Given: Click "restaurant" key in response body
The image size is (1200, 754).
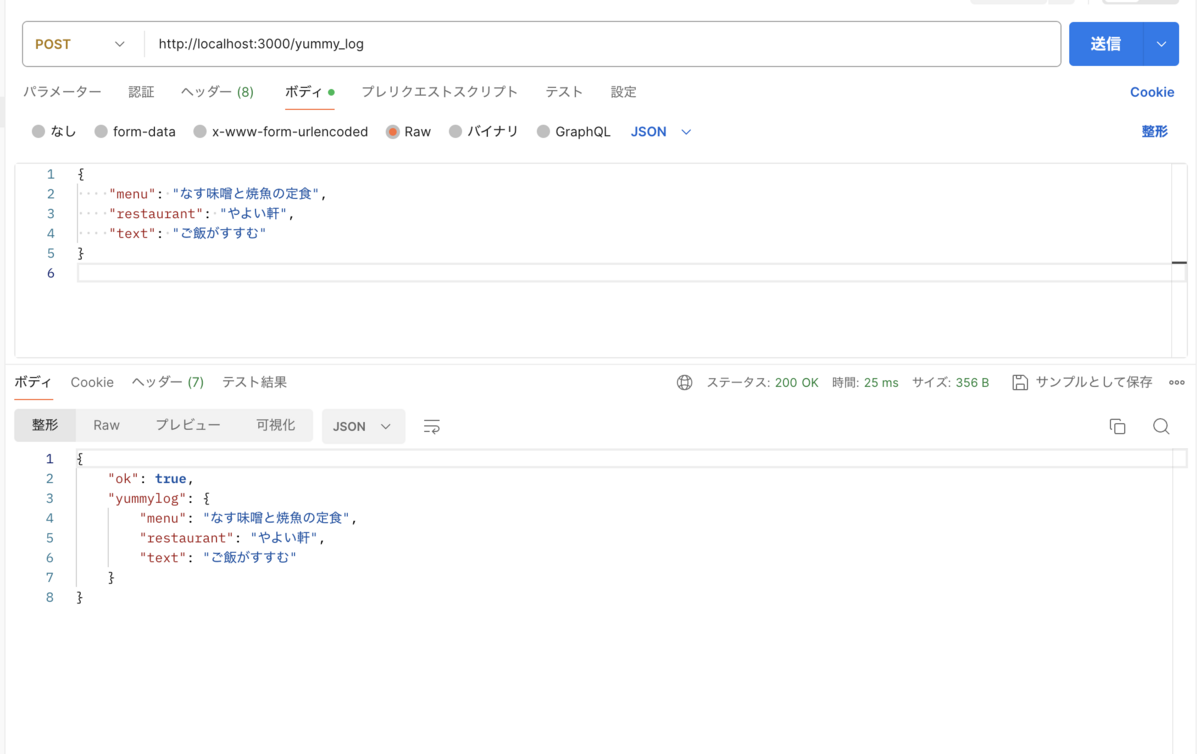Looking at the screenshot, I should click(x=187, y=538).
